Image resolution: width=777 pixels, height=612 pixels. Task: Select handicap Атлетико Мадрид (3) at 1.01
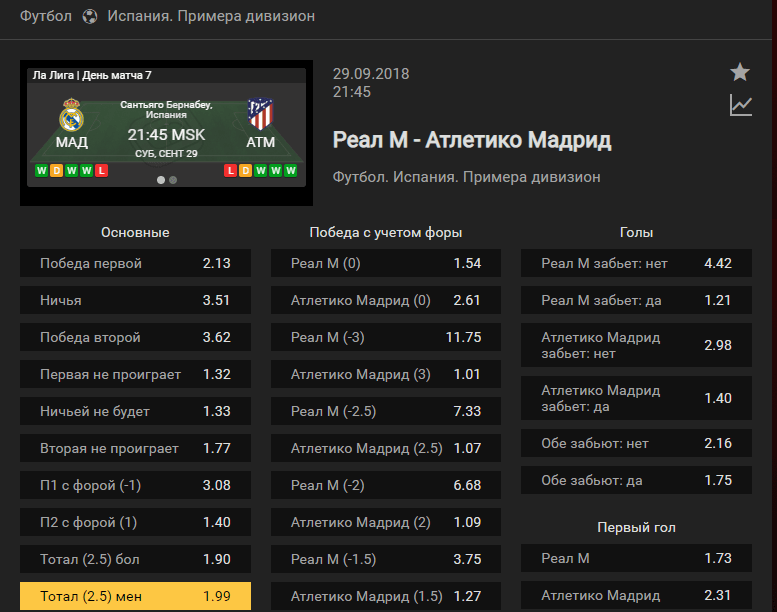pyautogui.click(x=386, y=374)
